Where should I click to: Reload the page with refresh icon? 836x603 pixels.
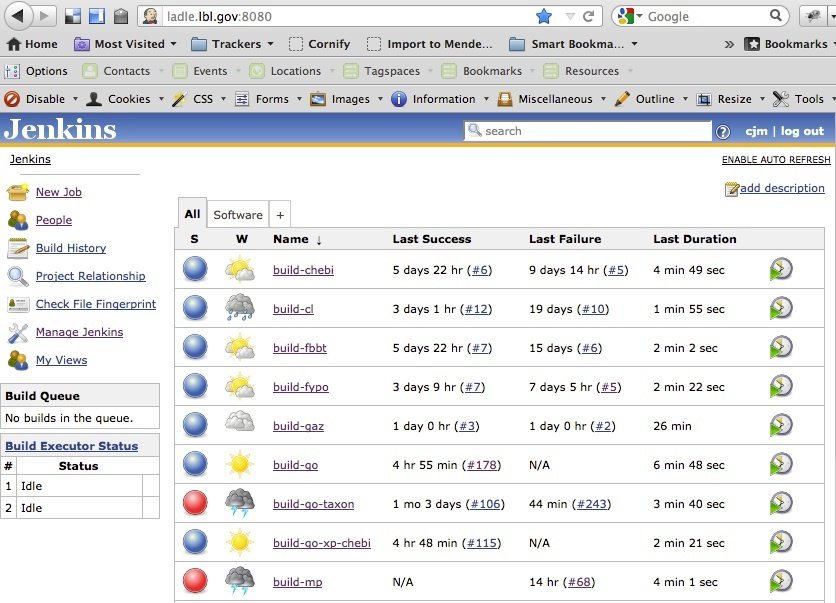(589, 17)
